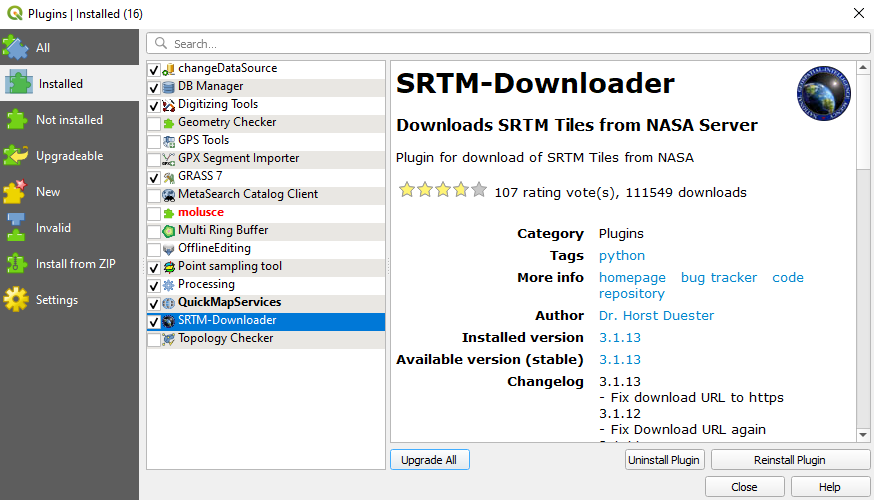Screen dimensions: 874x500
Task: Click the Installed green puzzle icon
Action: pos(18,84)
